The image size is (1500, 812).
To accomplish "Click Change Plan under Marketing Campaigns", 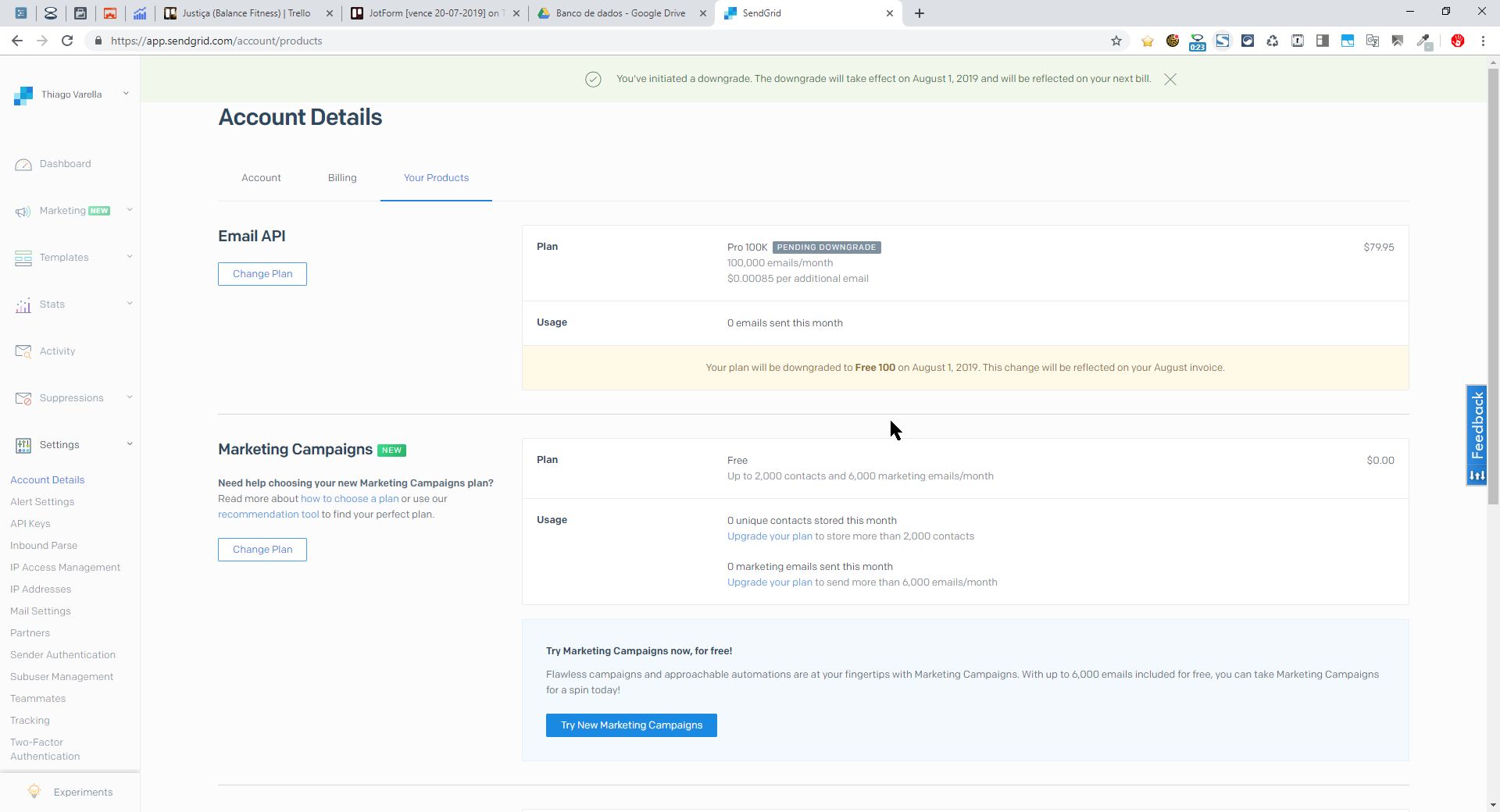I will 262,550.
